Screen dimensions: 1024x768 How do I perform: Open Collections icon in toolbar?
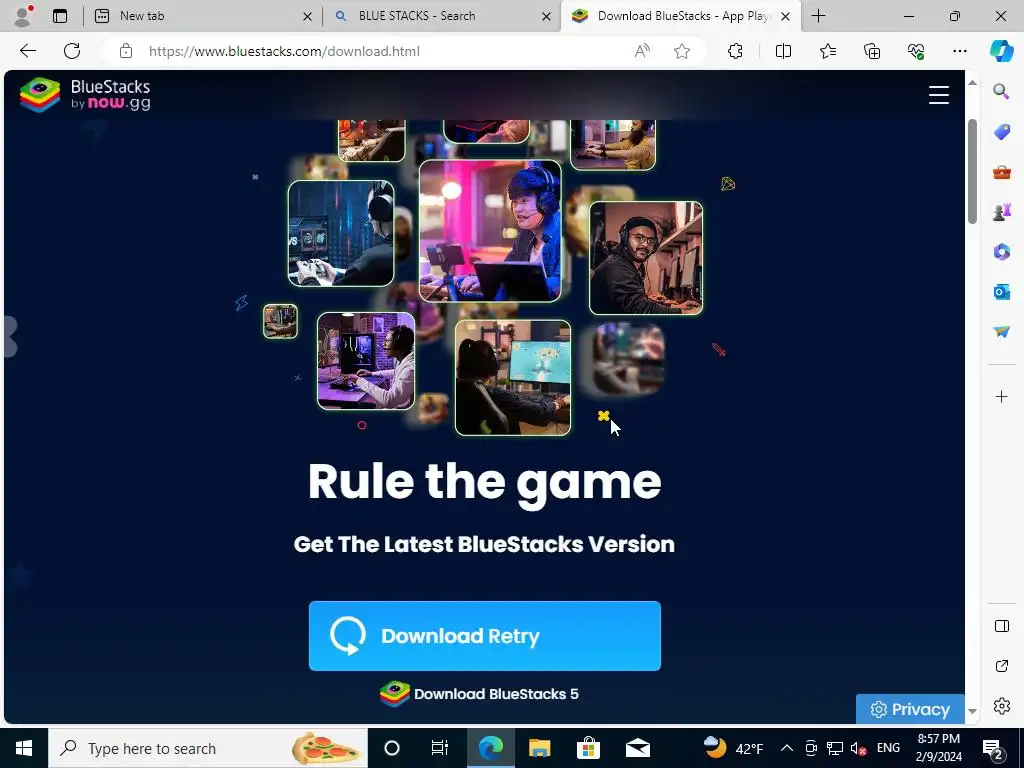[x=872, y=51]
